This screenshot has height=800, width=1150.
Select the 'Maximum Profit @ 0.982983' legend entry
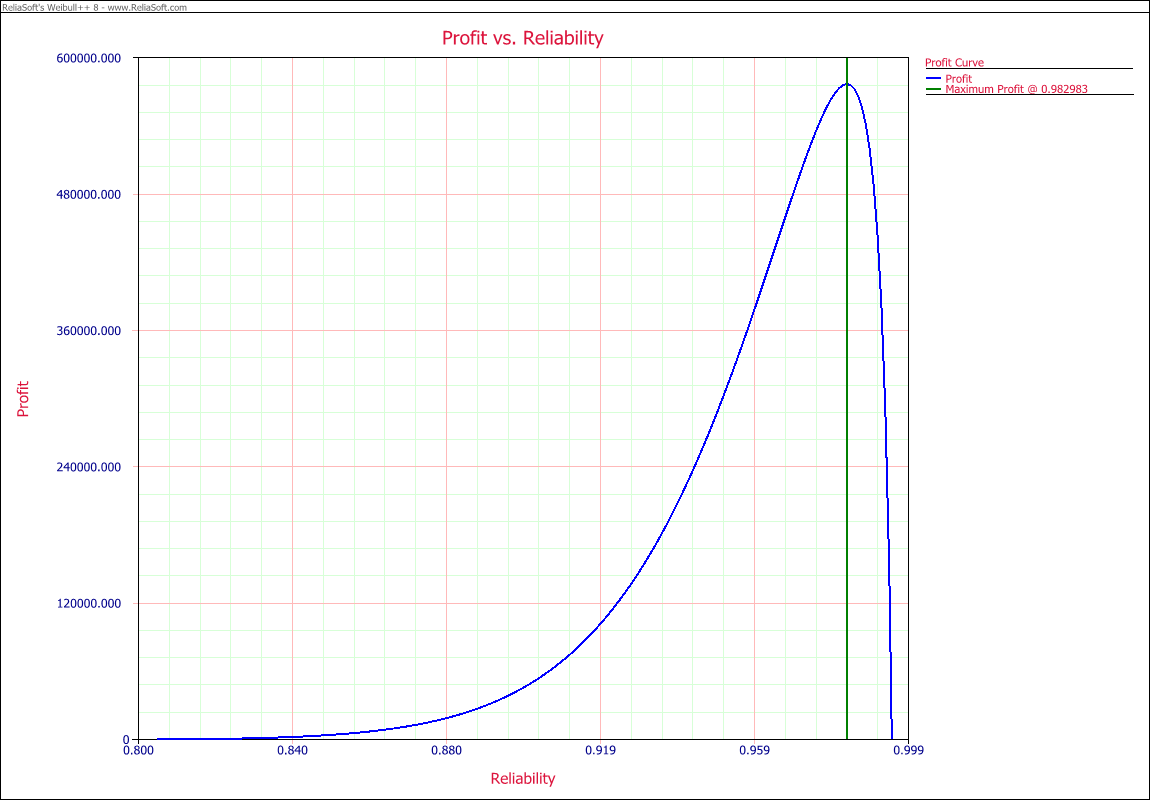pos(1016,89)
